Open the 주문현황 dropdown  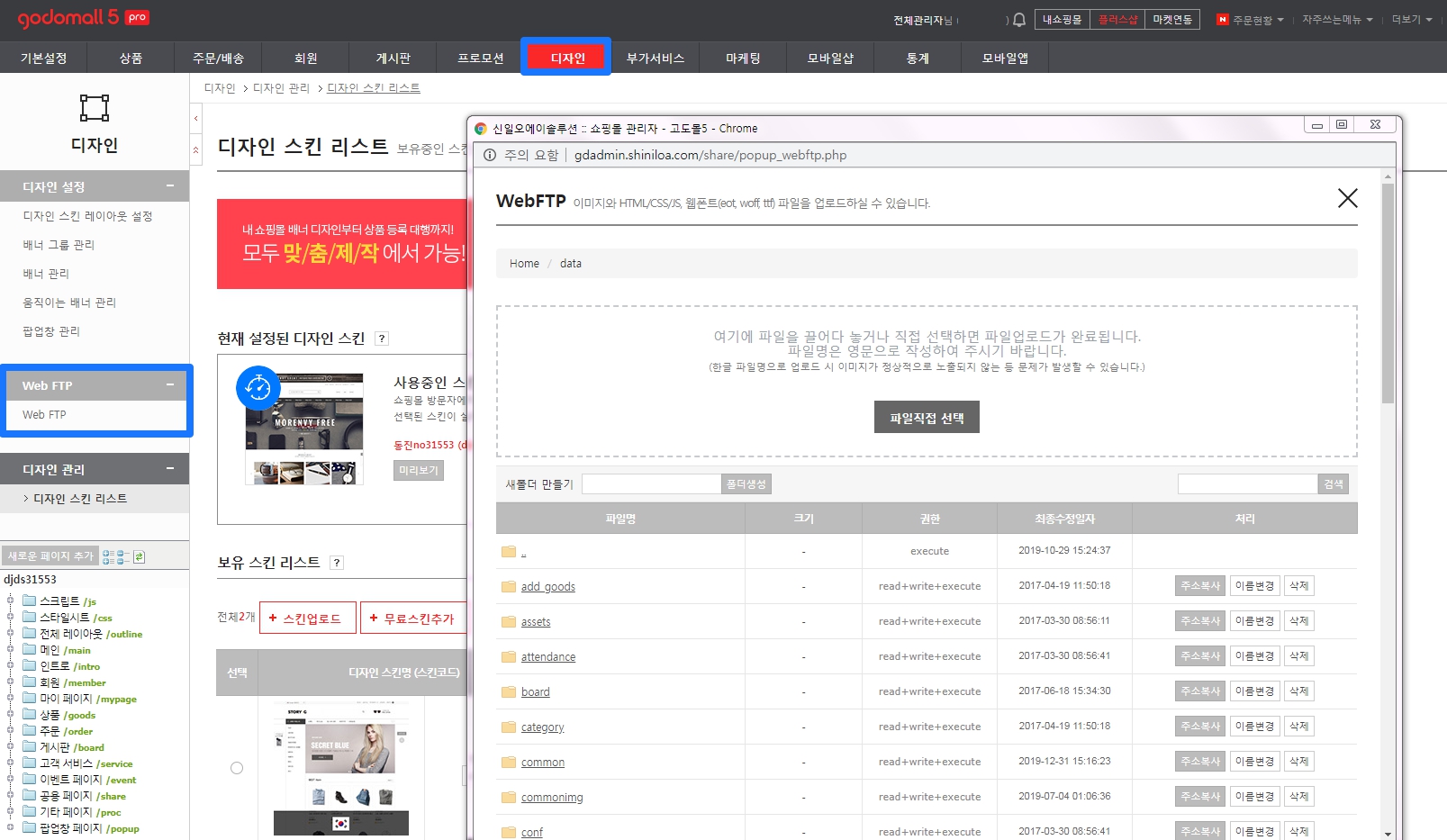click(x=1252, y=20)
